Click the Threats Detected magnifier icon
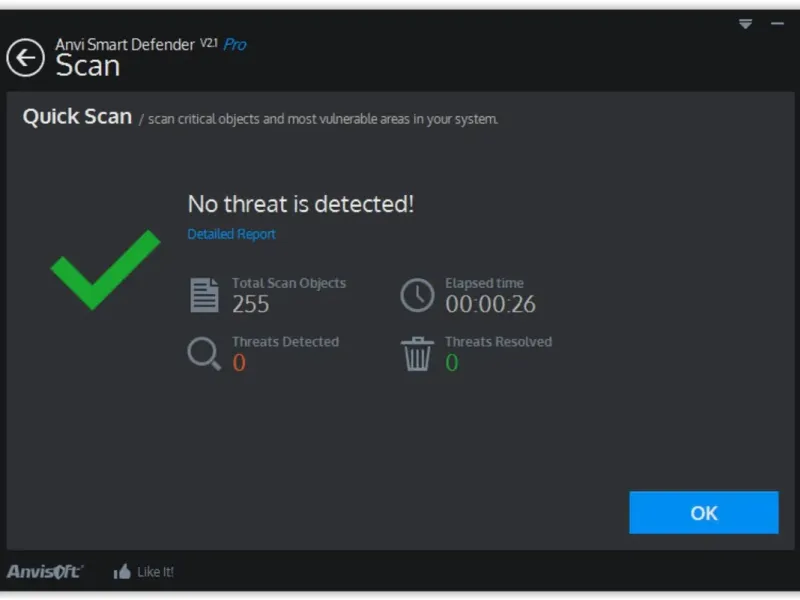The width and height of the screenshot is (800, 600). click(204, 353)
